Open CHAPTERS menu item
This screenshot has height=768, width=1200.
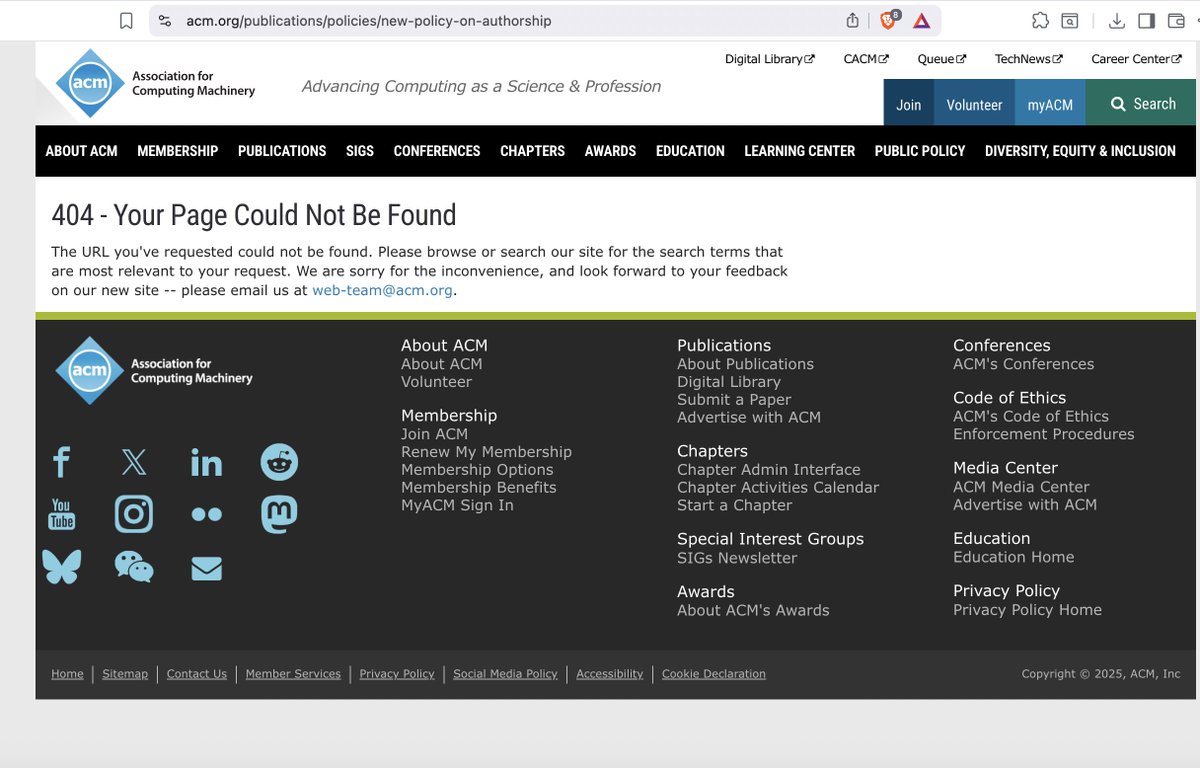tap(532, 151)
